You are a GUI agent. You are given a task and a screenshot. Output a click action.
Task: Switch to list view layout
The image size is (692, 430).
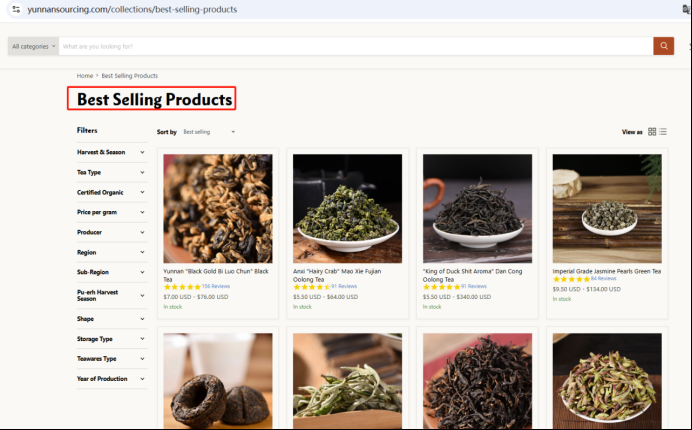[x=663, y=132]
